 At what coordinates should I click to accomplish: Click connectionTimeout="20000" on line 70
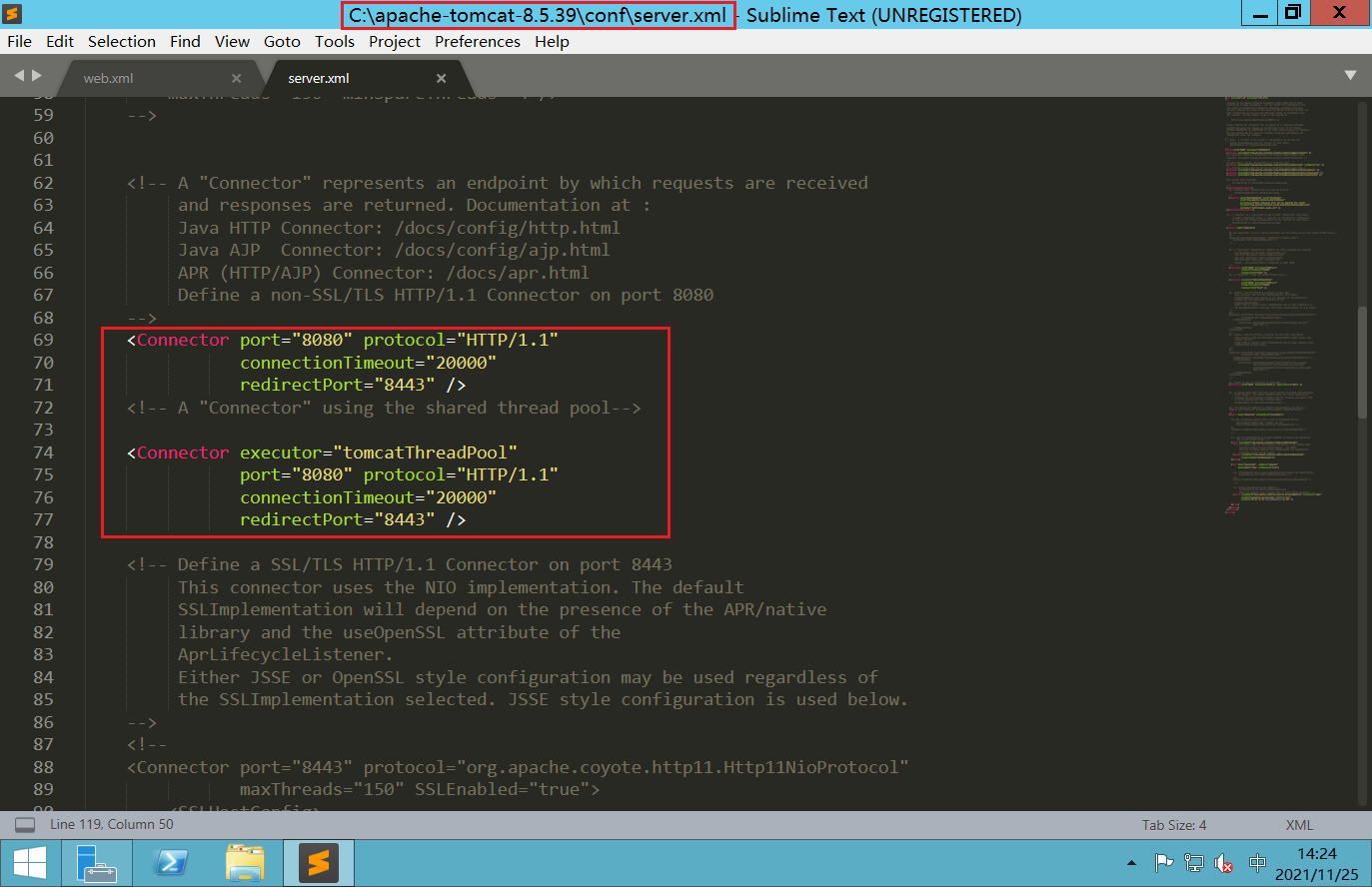[368, 363]
